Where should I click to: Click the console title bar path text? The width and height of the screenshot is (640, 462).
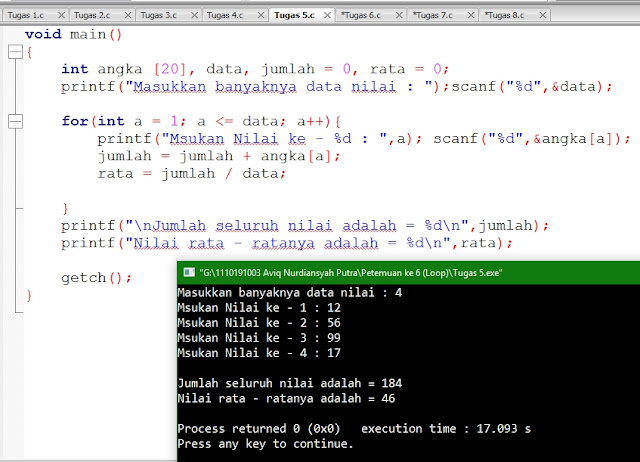(351, 273)
